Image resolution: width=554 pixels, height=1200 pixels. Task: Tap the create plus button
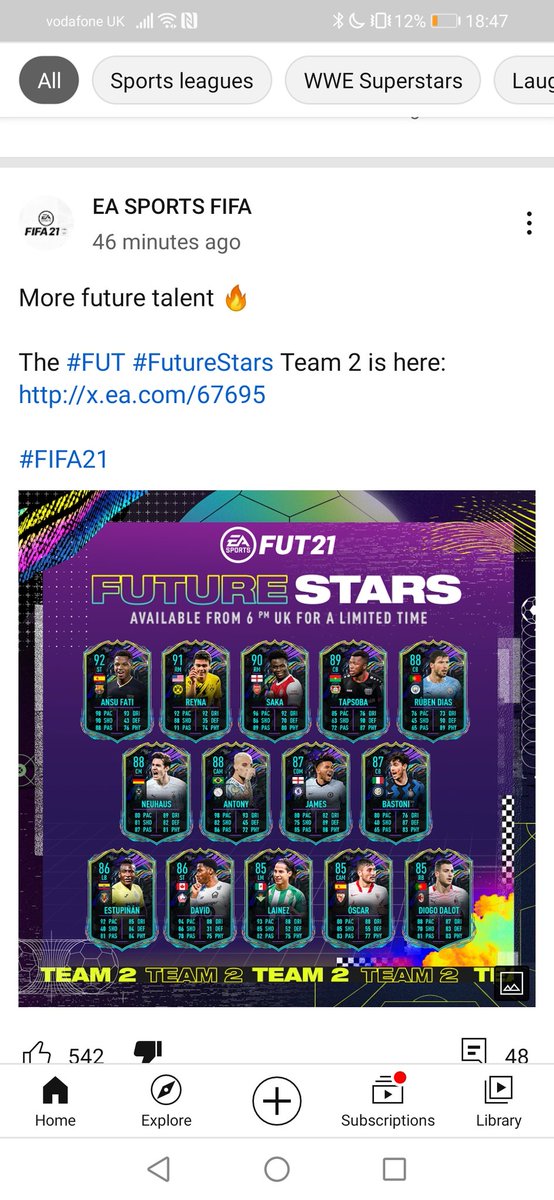(277, 1101)
